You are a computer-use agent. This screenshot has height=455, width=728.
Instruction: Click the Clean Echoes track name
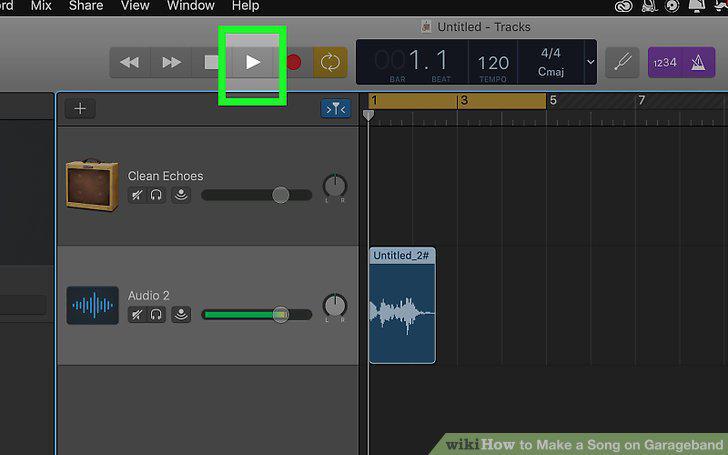(165, 176)
